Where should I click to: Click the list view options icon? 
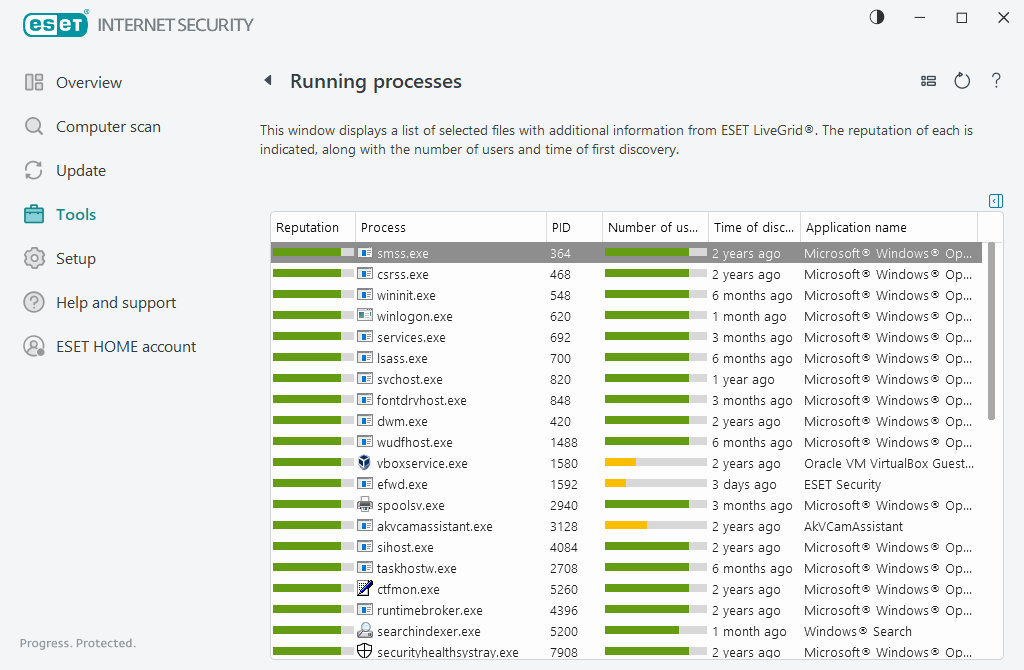[928, 81]
